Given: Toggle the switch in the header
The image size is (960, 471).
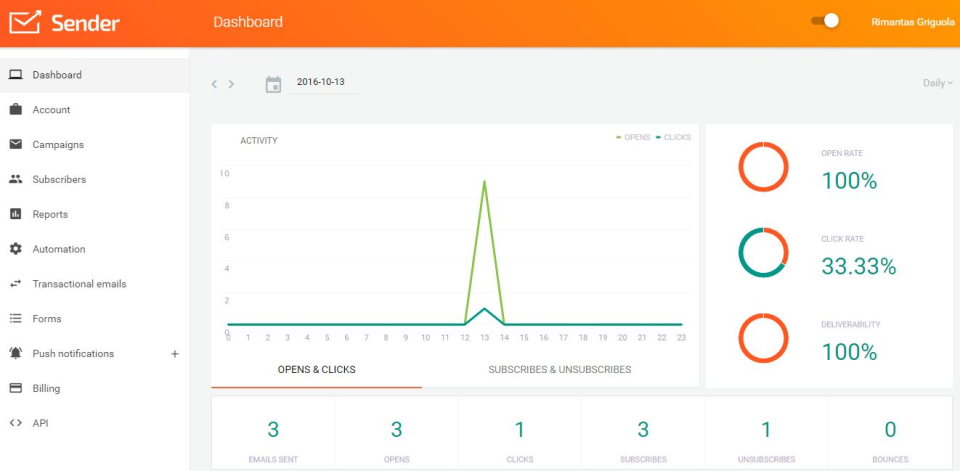Looking at the screenshot, I should click(x=825, y=21).
